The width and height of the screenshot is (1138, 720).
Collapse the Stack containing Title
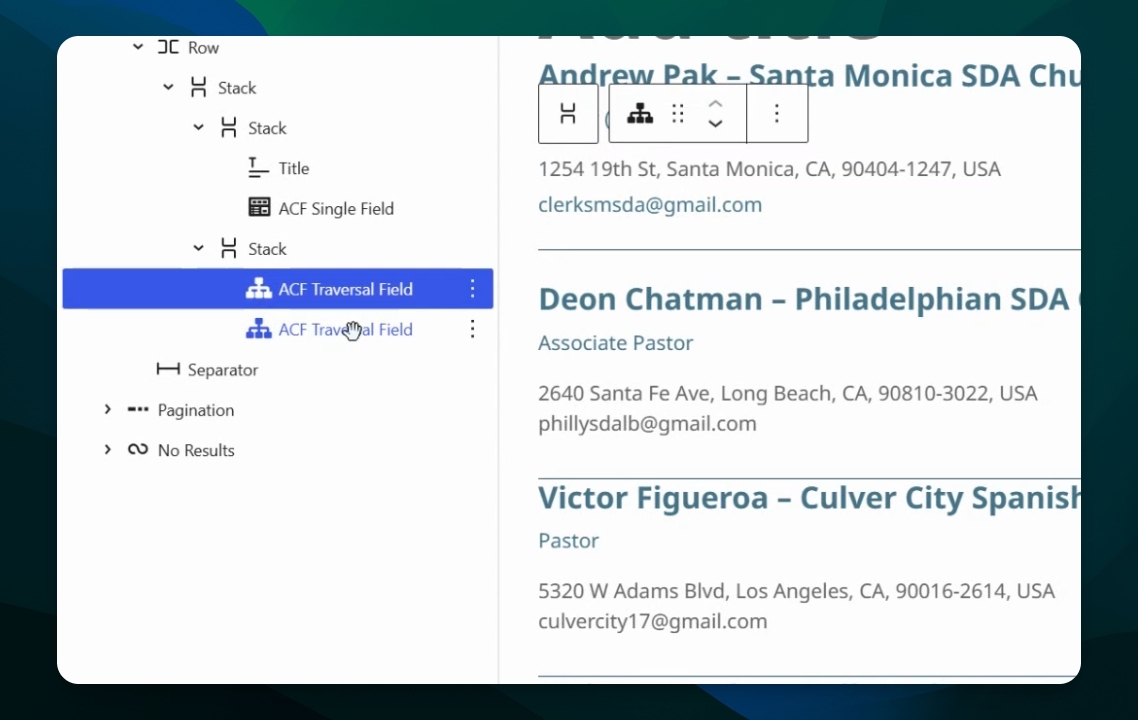point(199,128)
